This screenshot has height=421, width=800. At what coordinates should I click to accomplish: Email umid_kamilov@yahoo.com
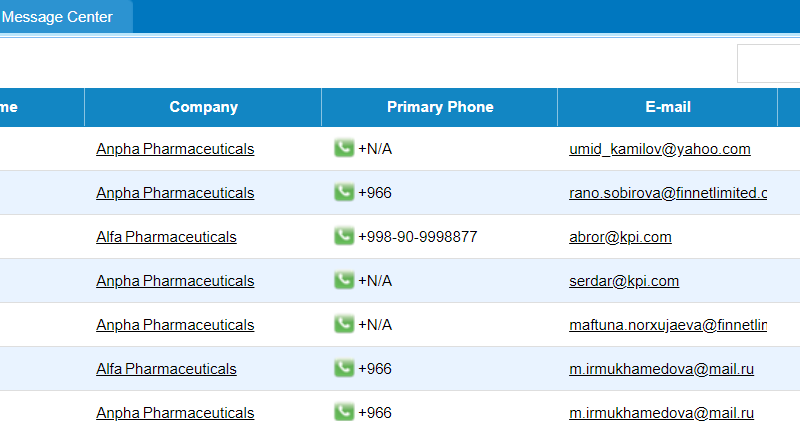pyautogui.click(x=660, y=149)
